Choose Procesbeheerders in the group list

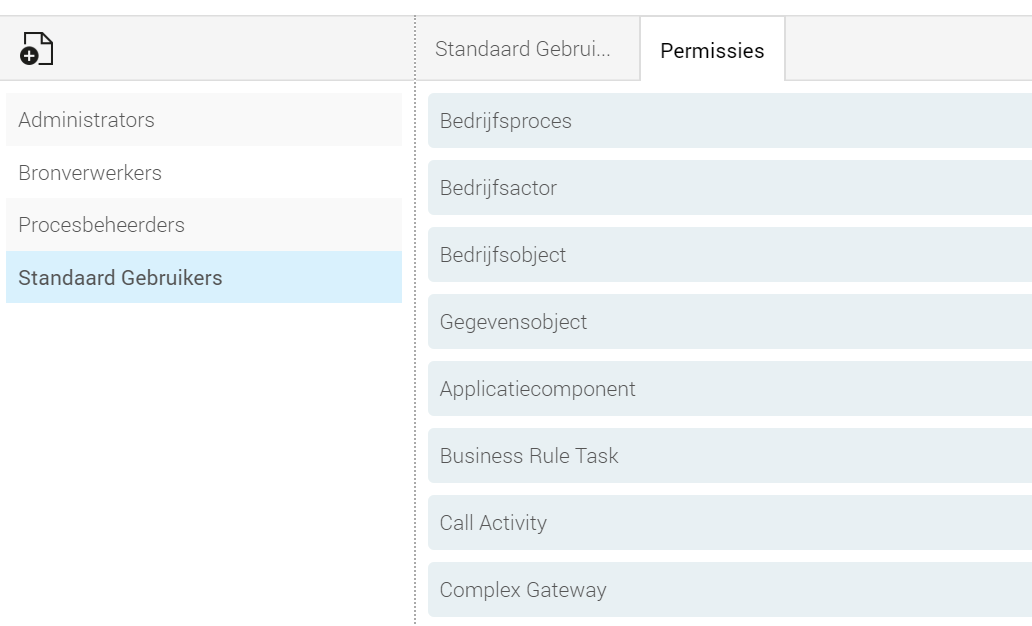click(204, 225)
